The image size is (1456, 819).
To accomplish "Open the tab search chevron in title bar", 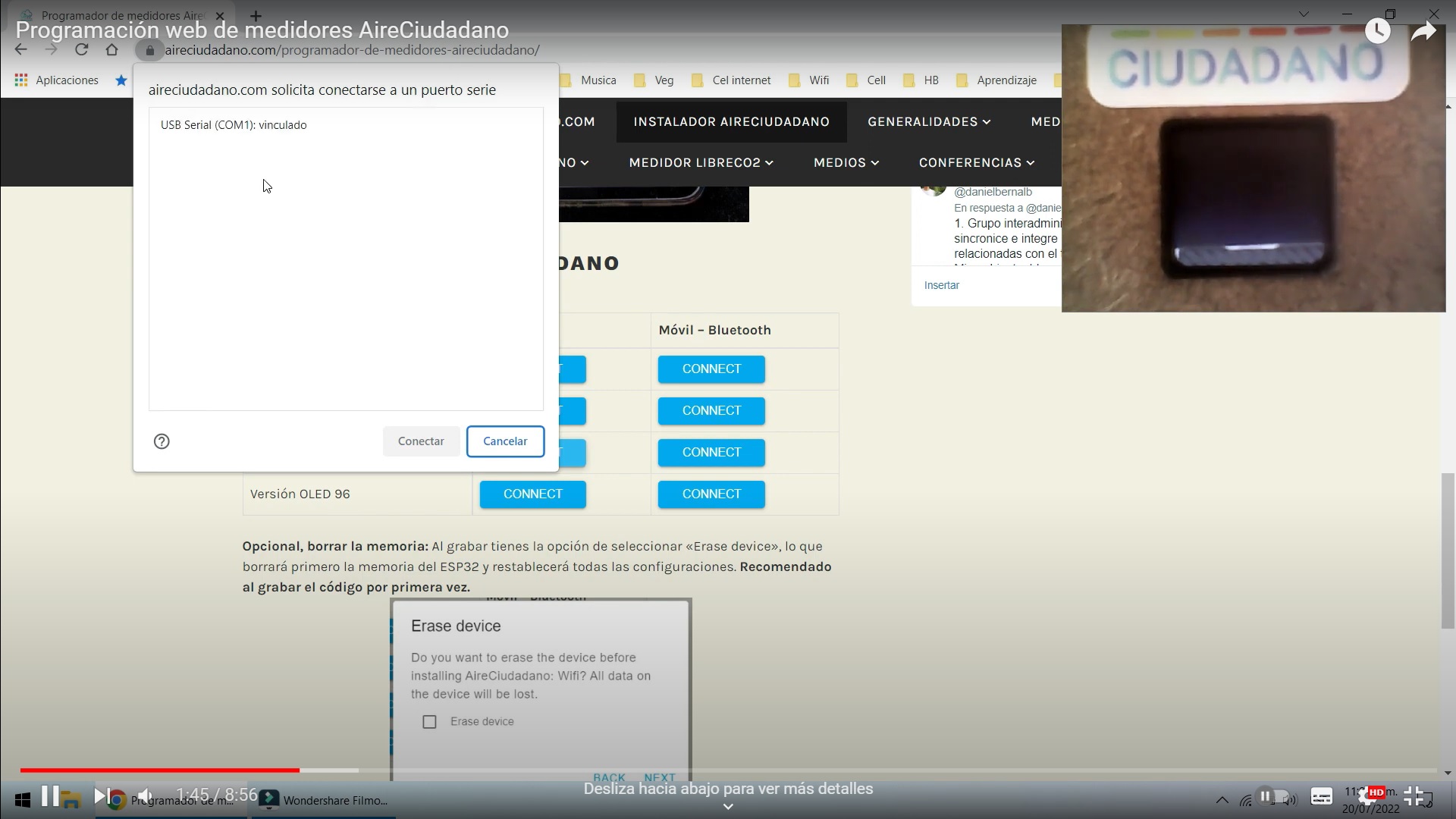I will (x=1304, y=14).
